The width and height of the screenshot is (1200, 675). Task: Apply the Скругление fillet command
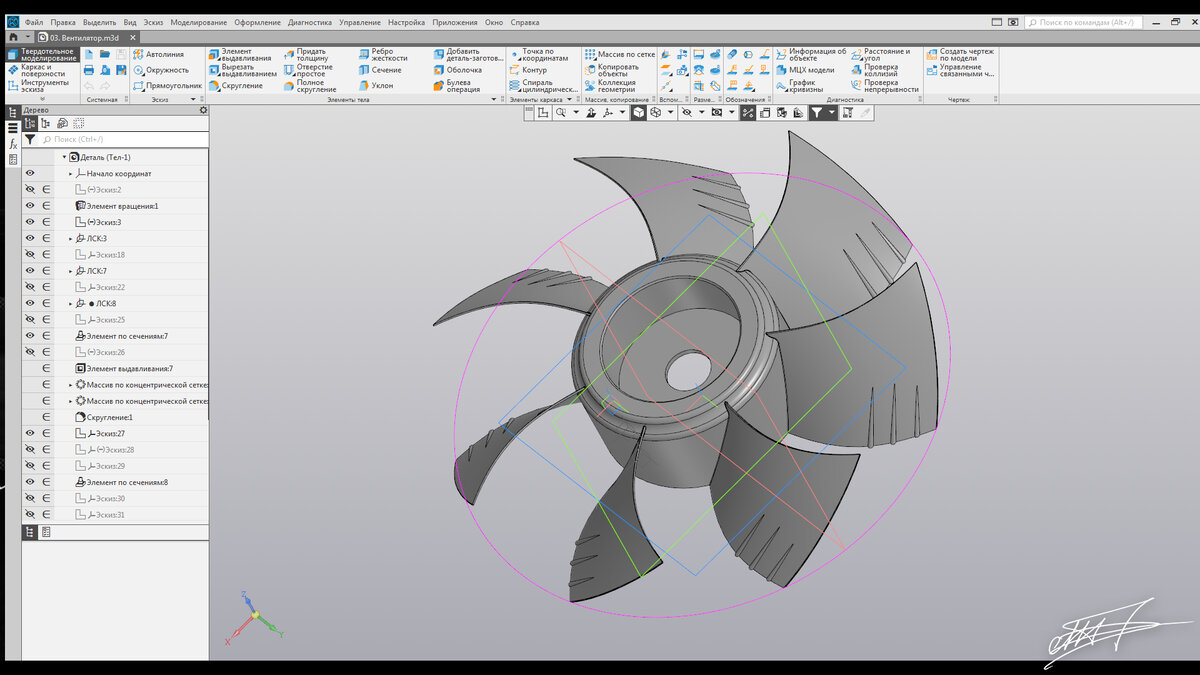coord(236,86)
